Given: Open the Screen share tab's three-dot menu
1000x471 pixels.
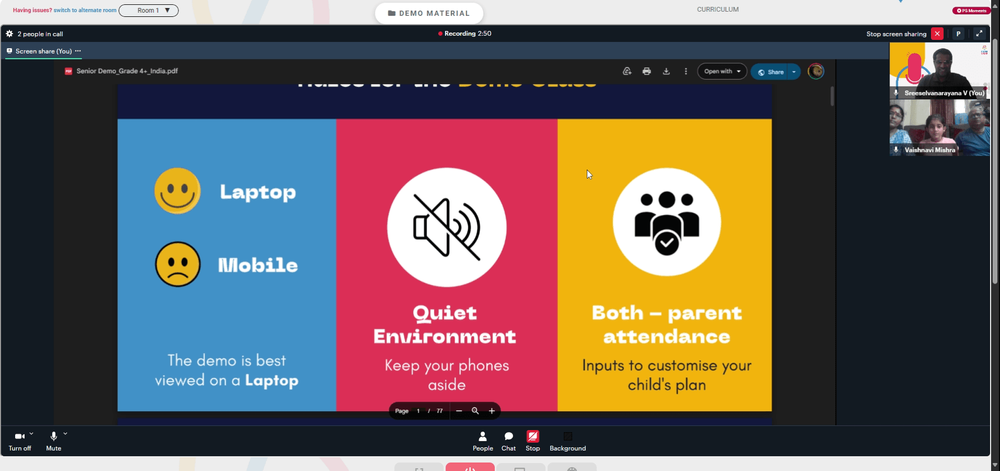Looking at the screenshot, I should point(78,51).
